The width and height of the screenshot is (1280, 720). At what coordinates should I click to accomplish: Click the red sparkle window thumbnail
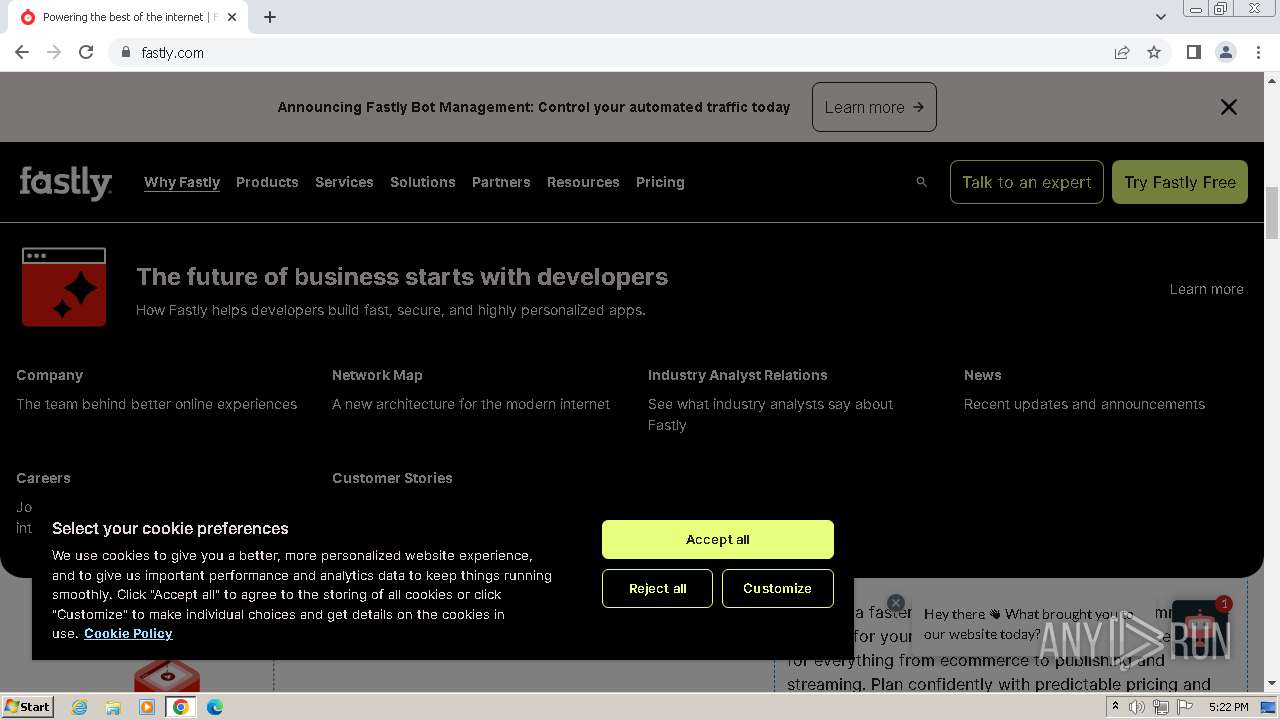[x=64, y=287]
